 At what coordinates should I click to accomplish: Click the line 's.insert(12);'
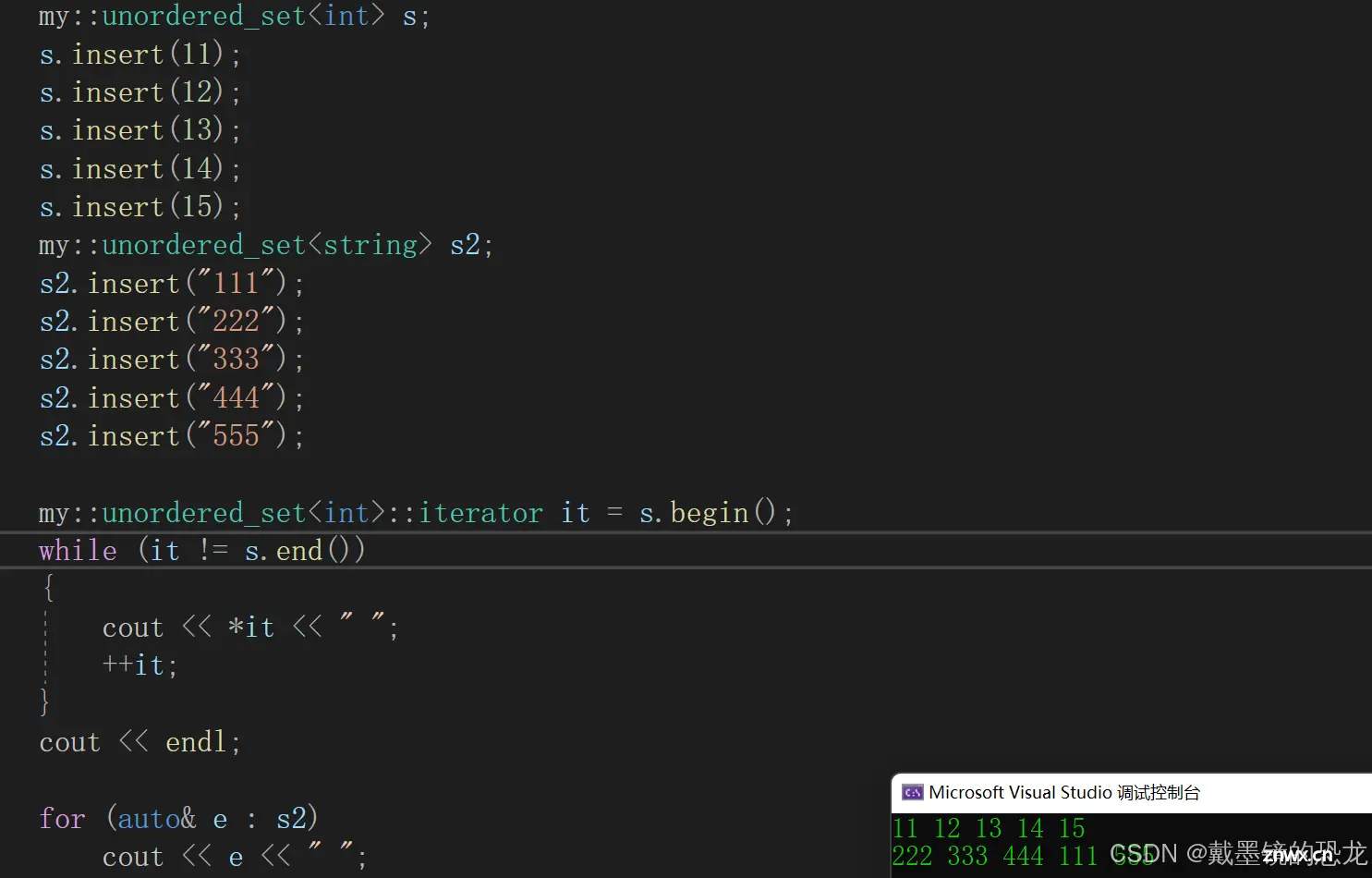[x=140, y=92]
